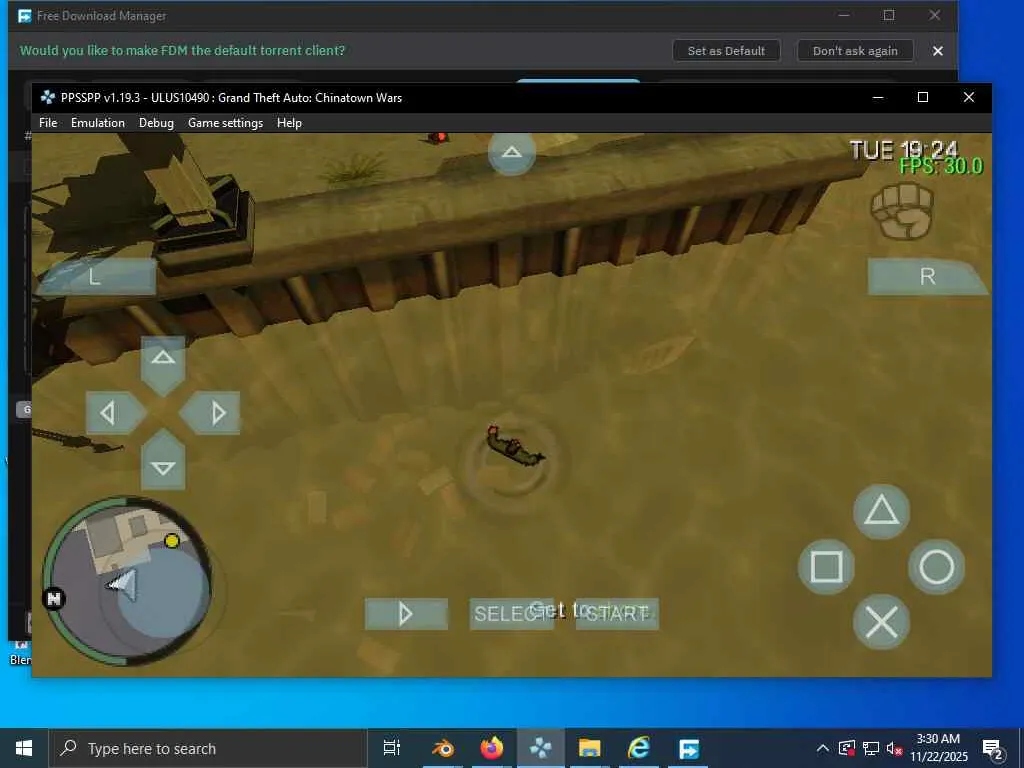Click Set as Default in Free Download Manager
This screenshot has width=1024, height=768.
(x=726, y=50)
